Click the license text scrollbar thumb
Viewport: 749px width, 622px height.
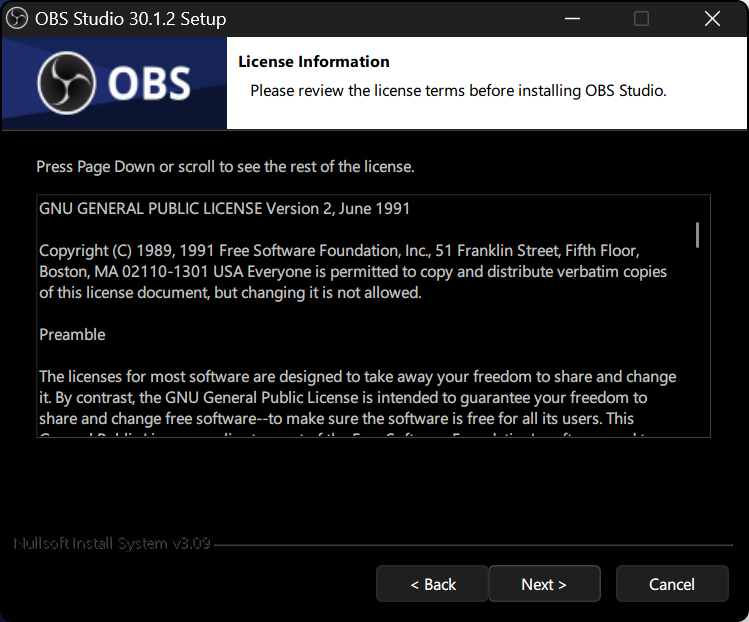click(697, 235)
